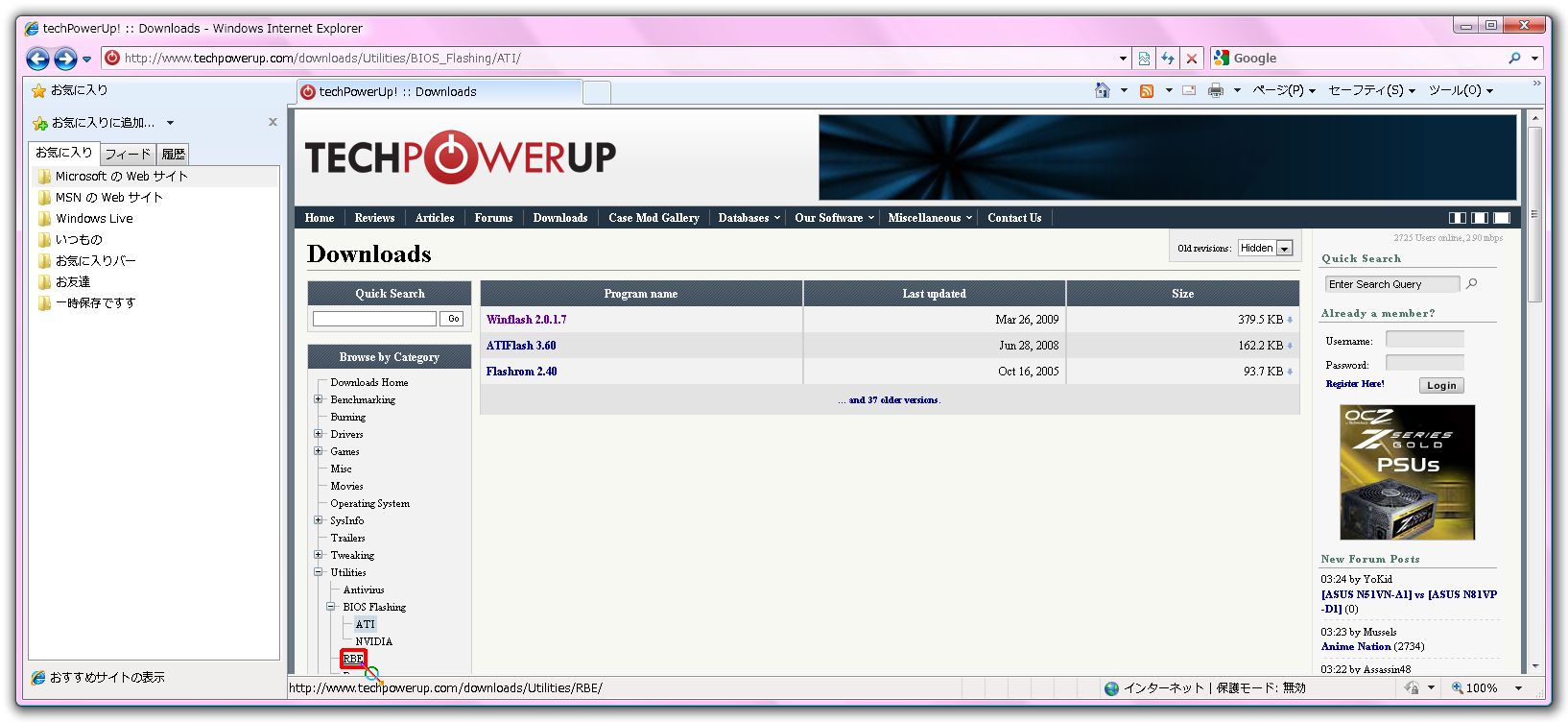Open the ツール(O) toolbar menu
Viewport: 1568px width, 722px height.
coord(1461,90)
